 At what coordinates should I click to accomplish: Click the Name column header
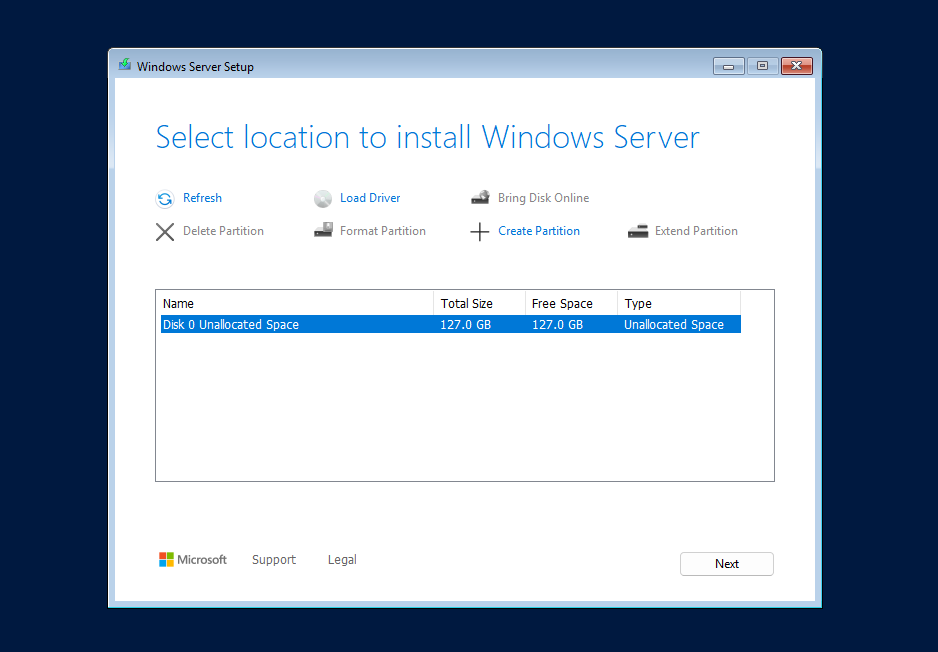[295, 303]
